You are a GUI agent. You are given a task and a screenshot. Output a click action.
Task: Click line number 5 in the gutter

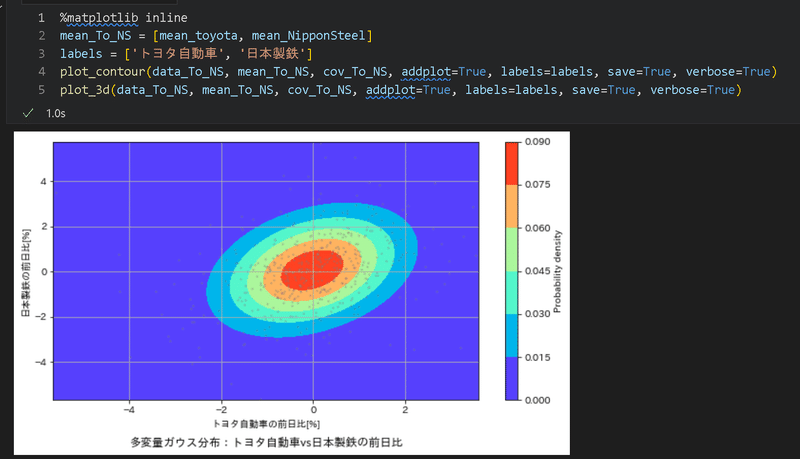[x=42, y=90]
